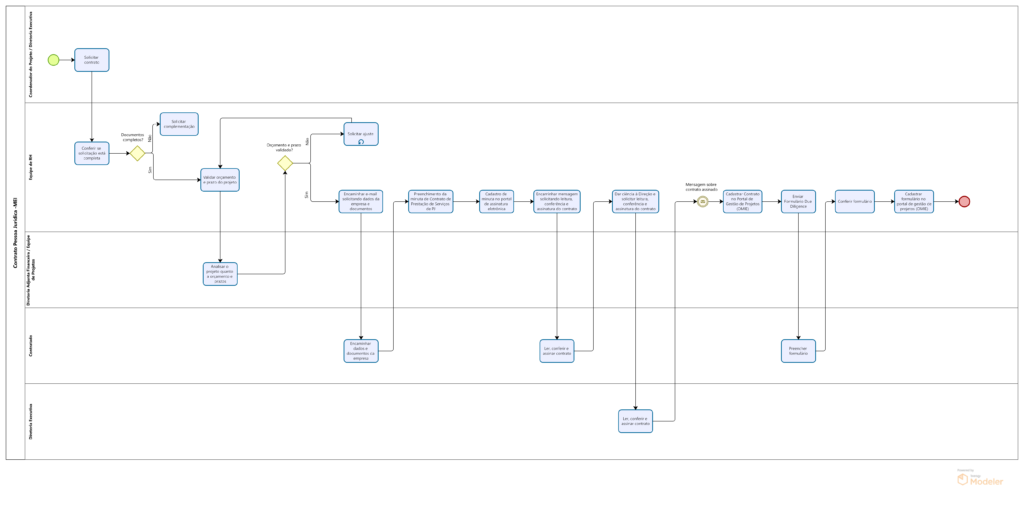Select the 'Orçamento e prazo validado?' gateway diamond

pyautogui.click(x=285, y=163)
